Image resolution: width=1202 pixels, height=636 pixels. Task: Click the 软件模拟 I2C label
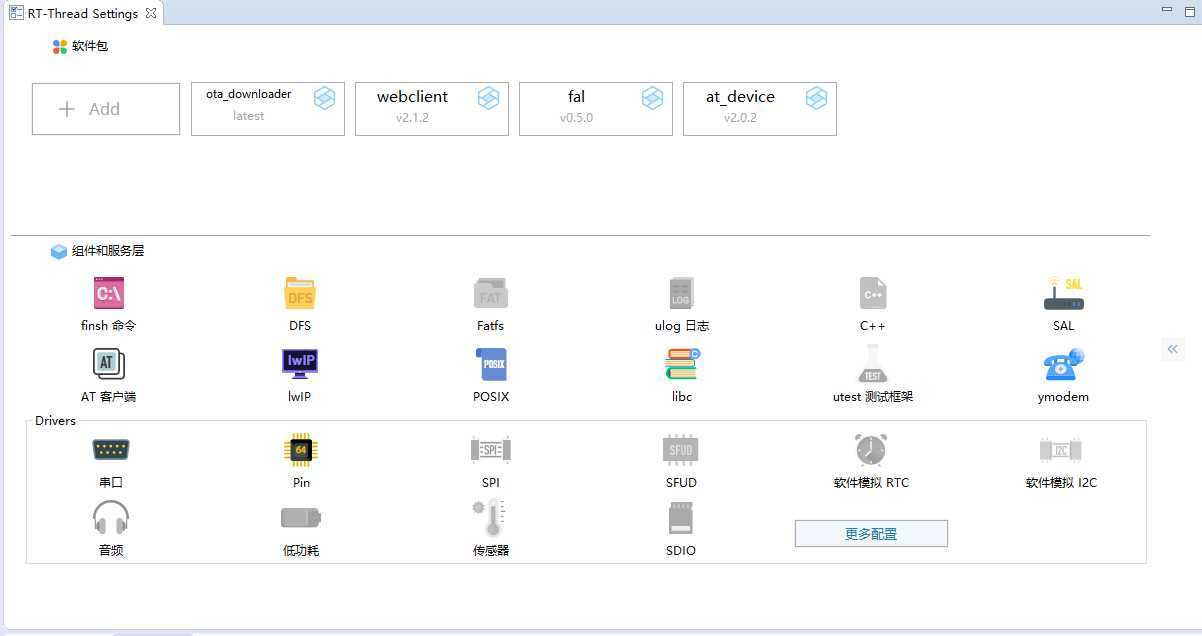click(1061, 483)
